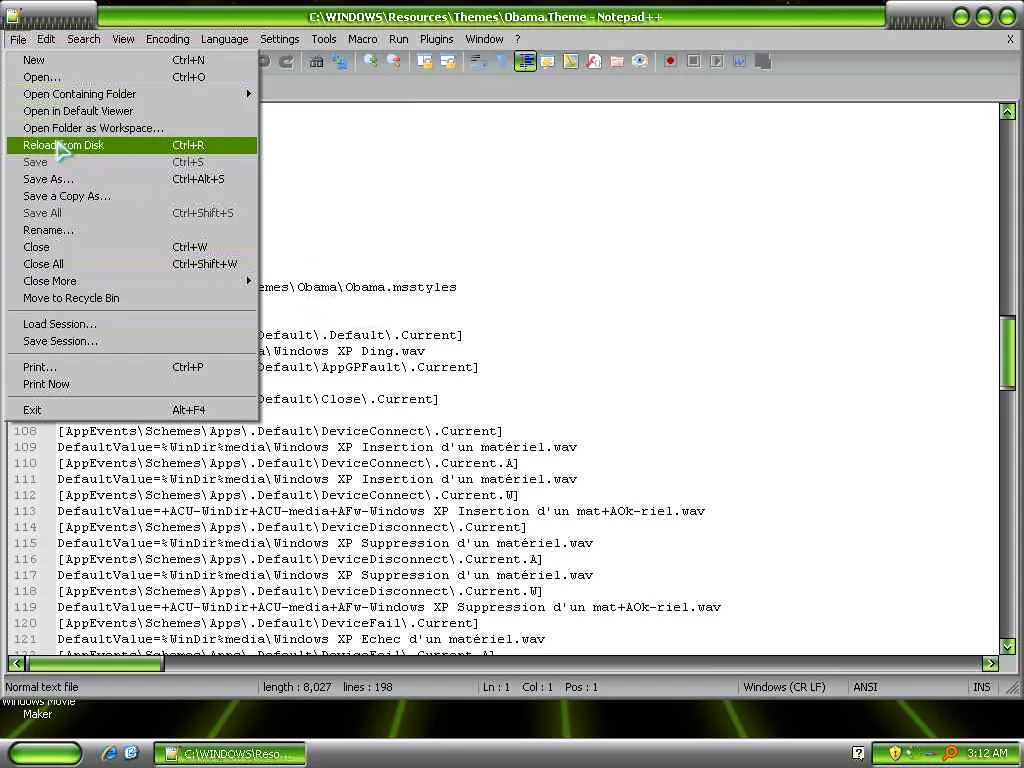1024x768 pixels.
Task: Open the Language menu
Action: (224, 39)
